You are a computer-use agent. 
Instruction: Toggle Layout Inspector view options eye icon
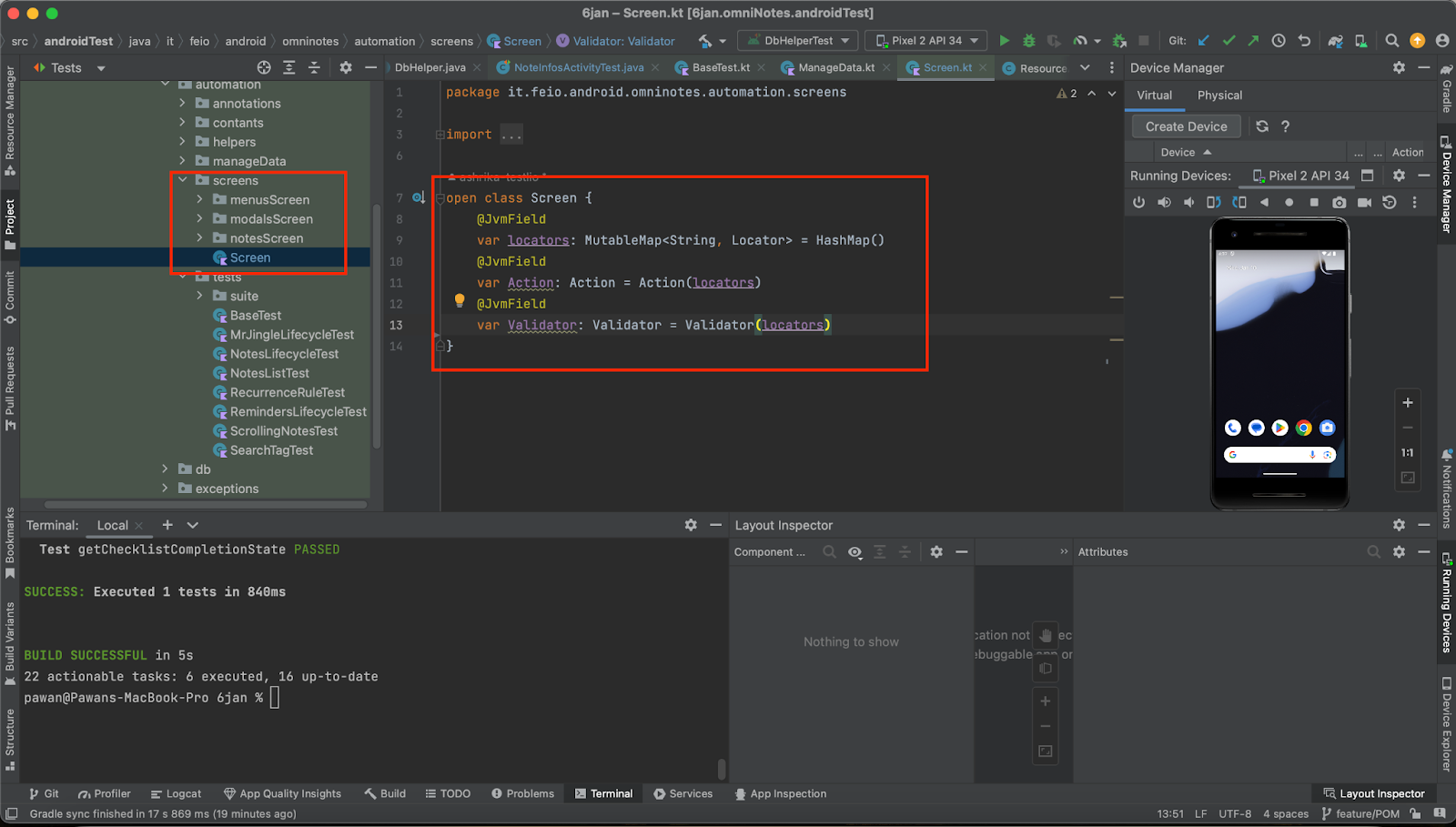click(854, 552)
